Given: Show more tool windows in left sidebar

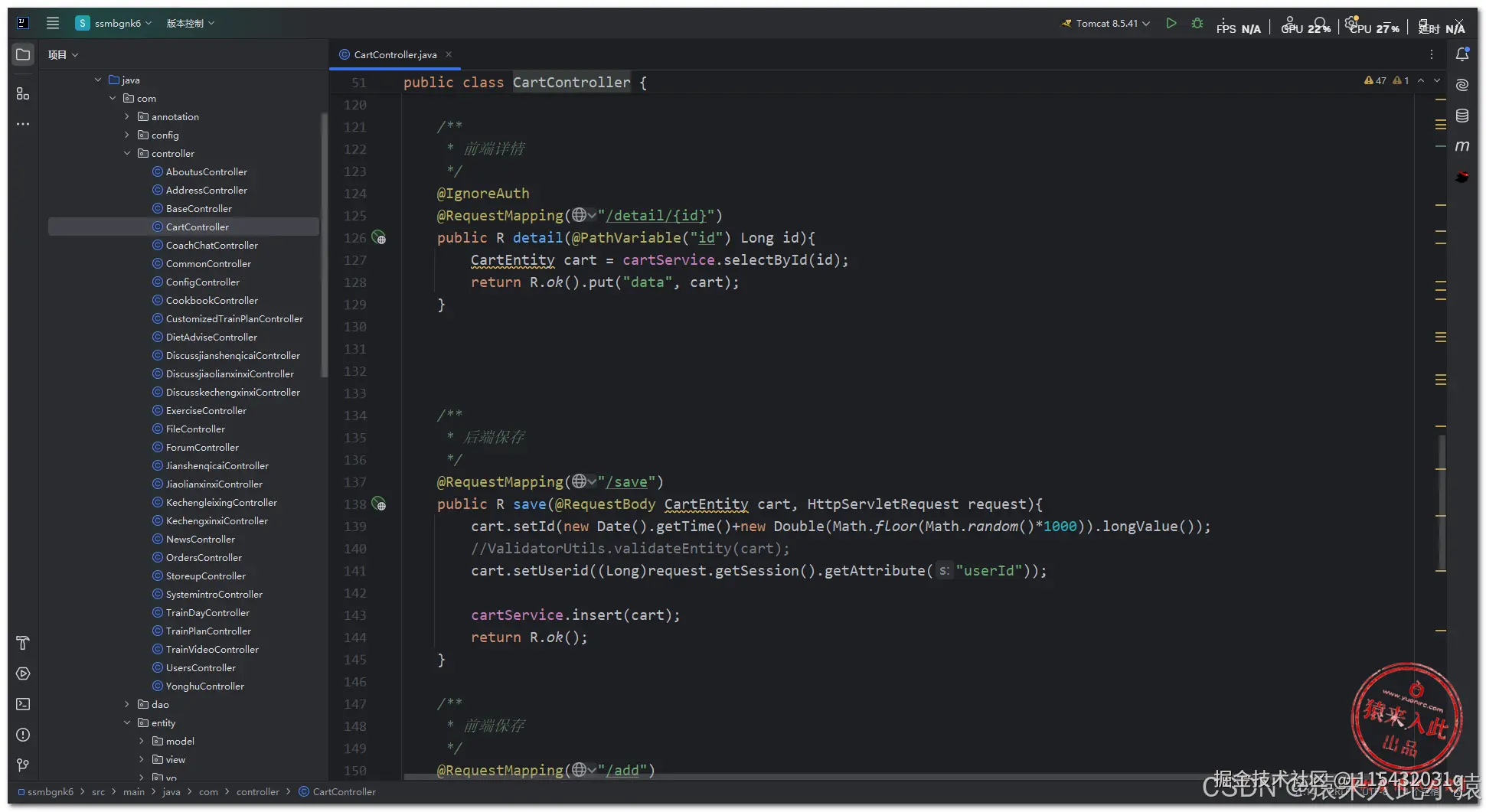Looking at the screenshot, I should (23, 124).
